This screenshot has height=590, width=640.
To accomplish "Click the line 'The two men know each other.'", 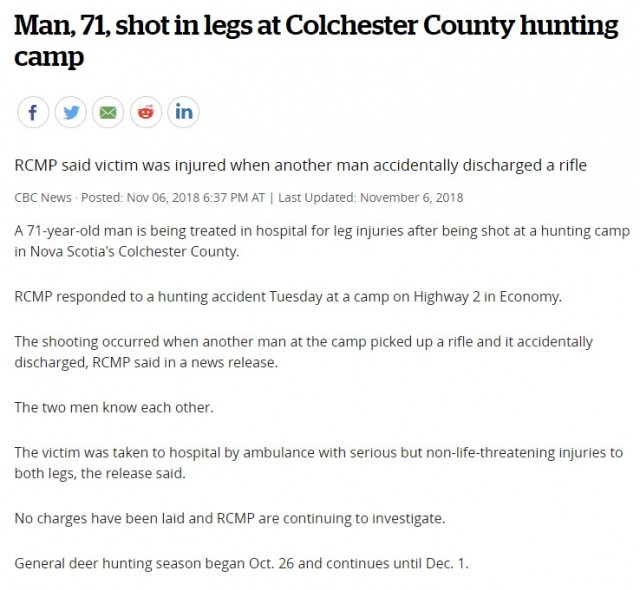I will coord(114,407).
